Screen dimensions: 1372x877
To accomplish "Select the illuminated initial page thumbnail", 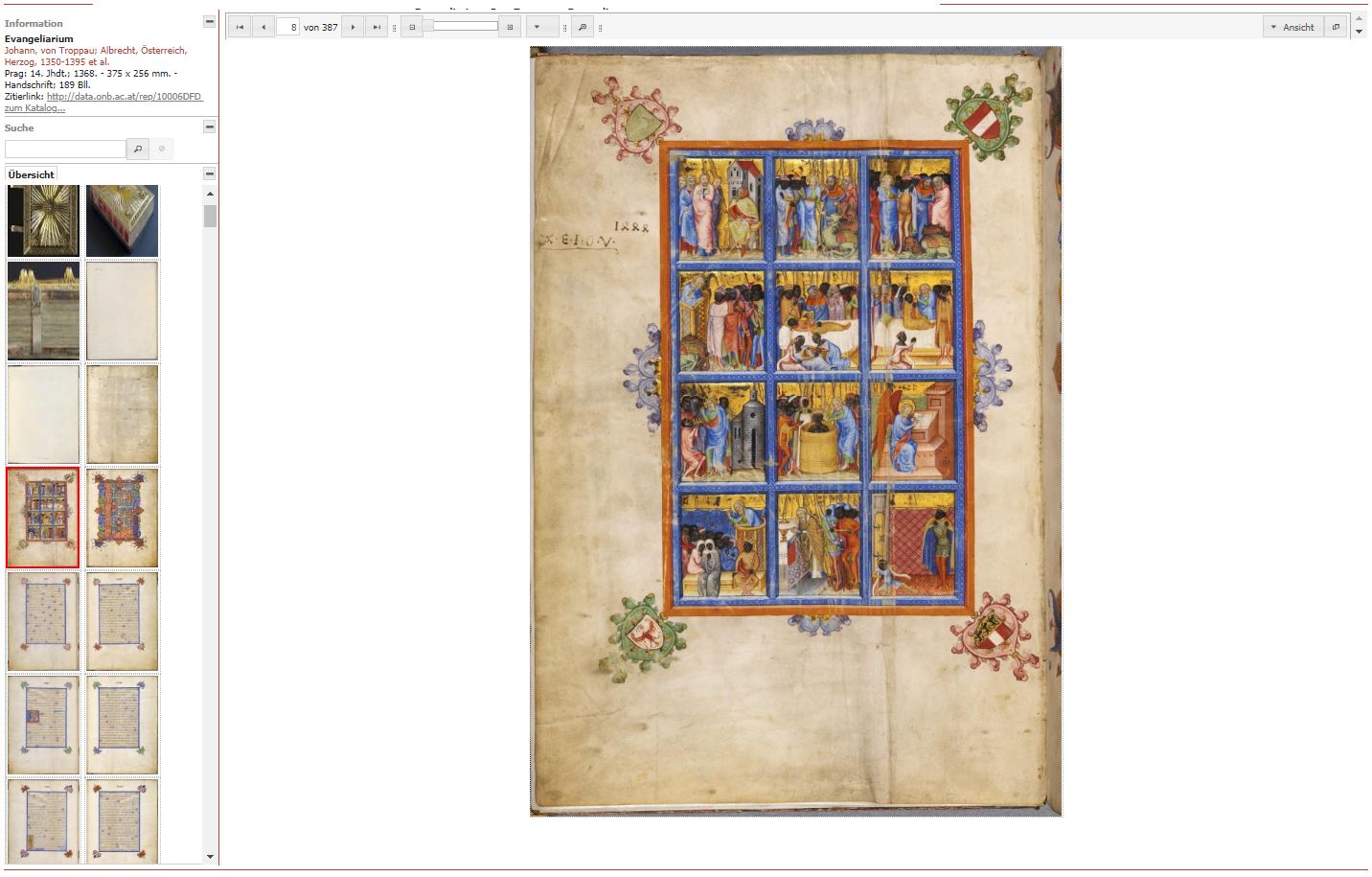I will (122, 518).
